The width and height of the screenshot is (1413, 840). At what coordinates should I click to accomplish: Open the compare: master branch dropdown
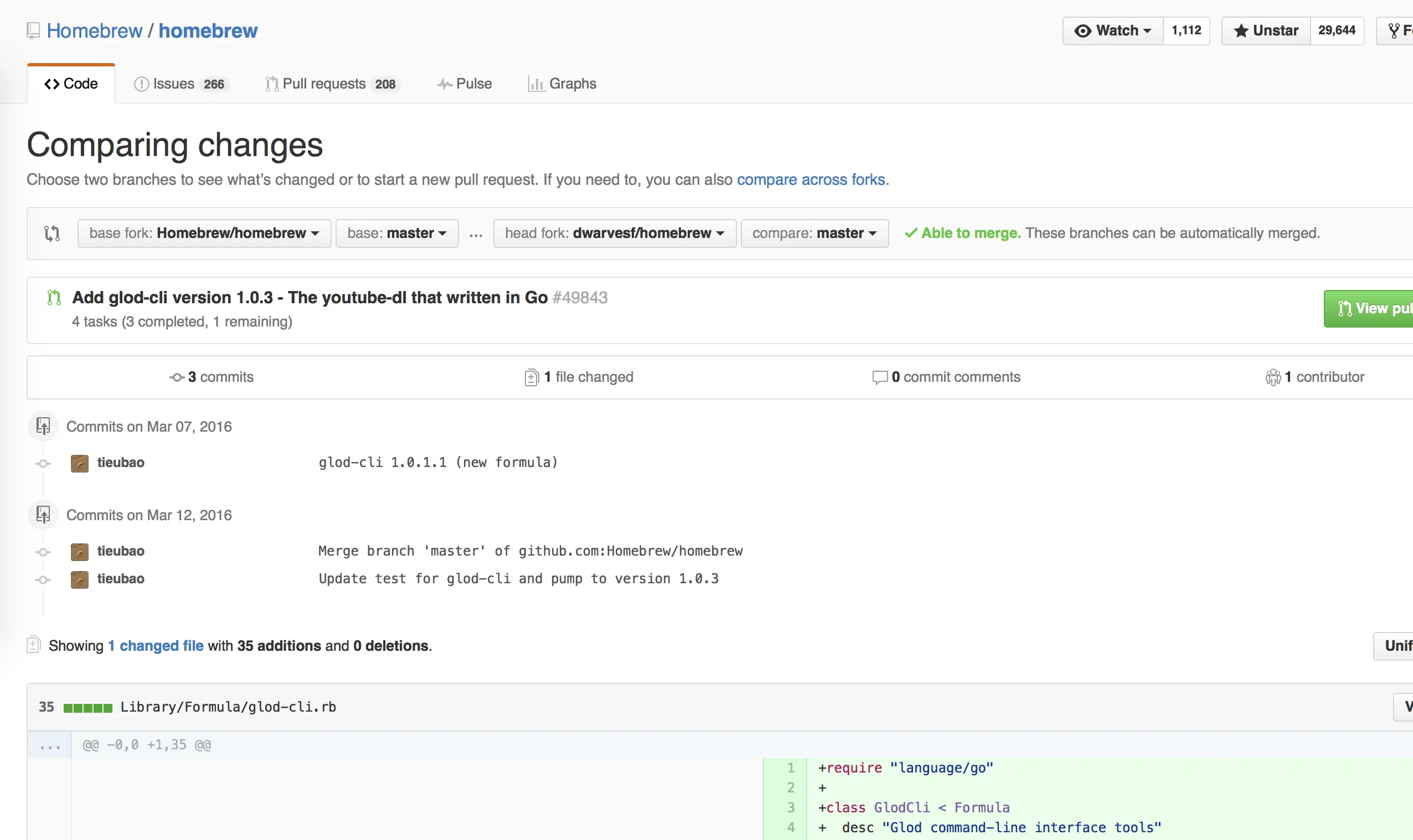pos(814,233)
